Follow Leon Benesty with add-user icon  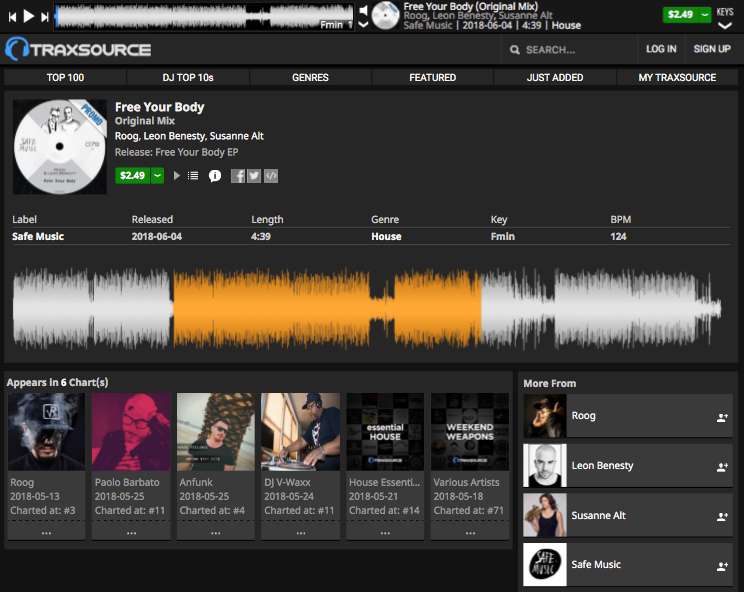coord(722,467)
